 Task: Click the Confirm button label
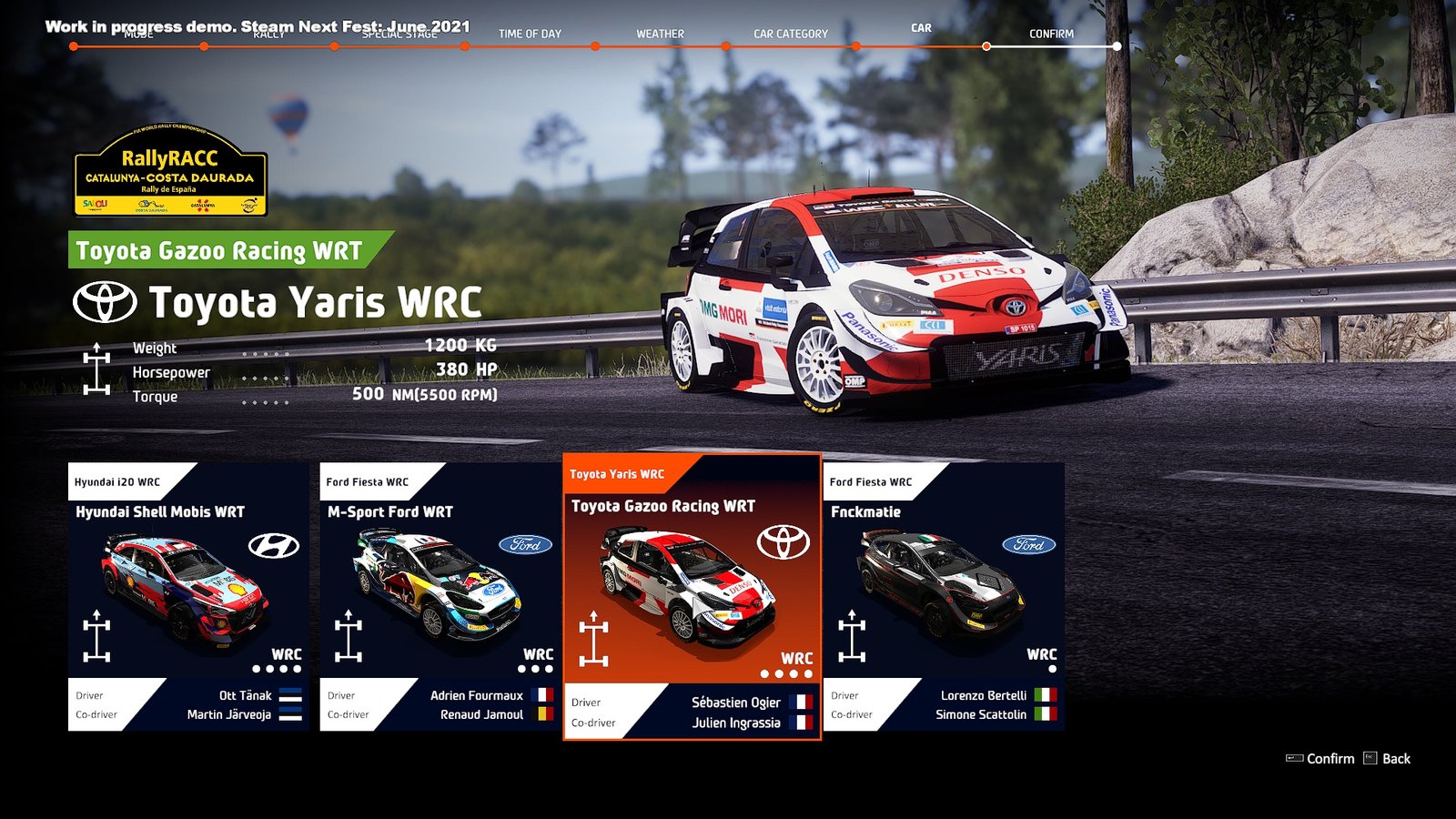point(1330,759)
